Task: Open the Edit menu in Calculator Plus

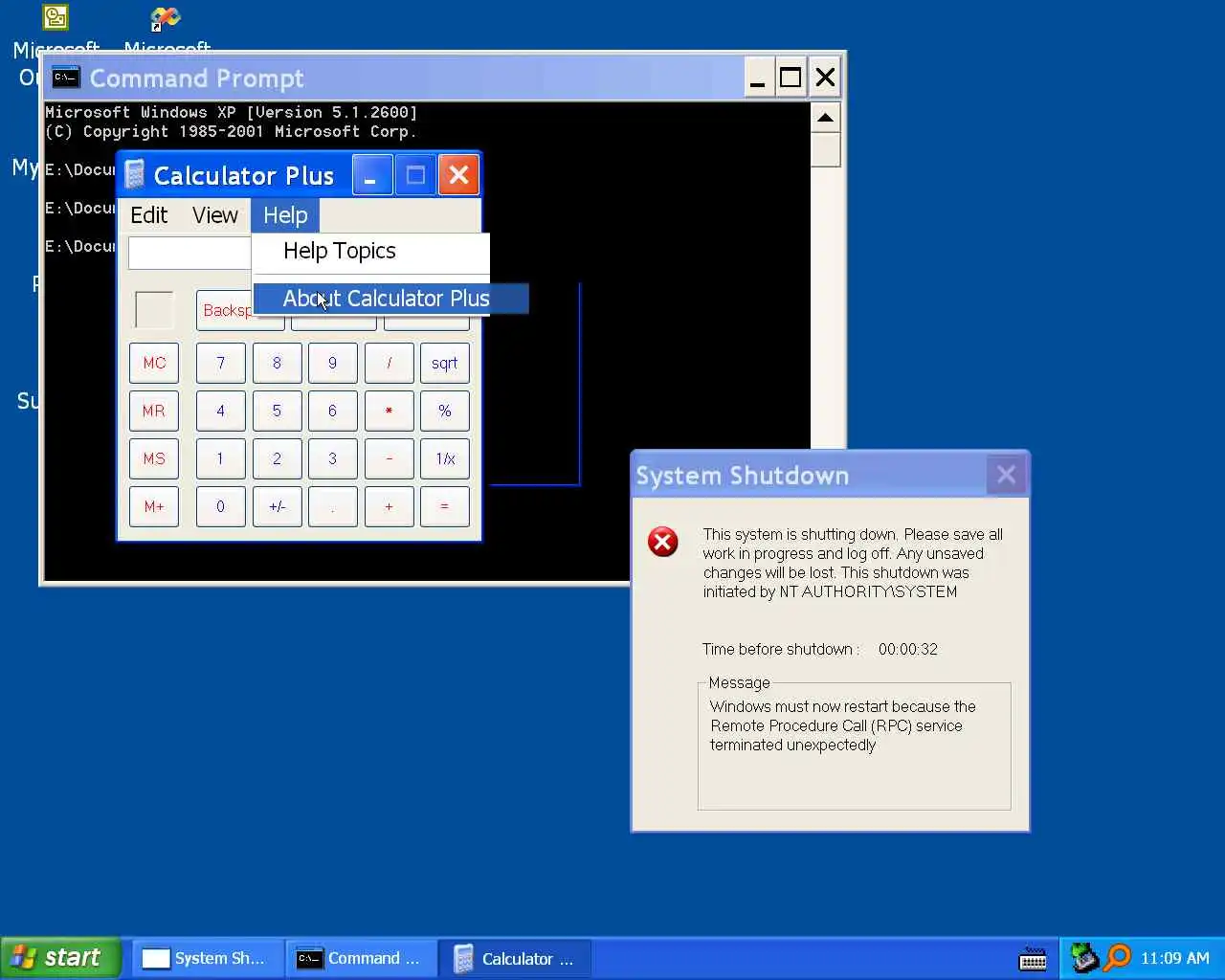Action: pos(149,215)
